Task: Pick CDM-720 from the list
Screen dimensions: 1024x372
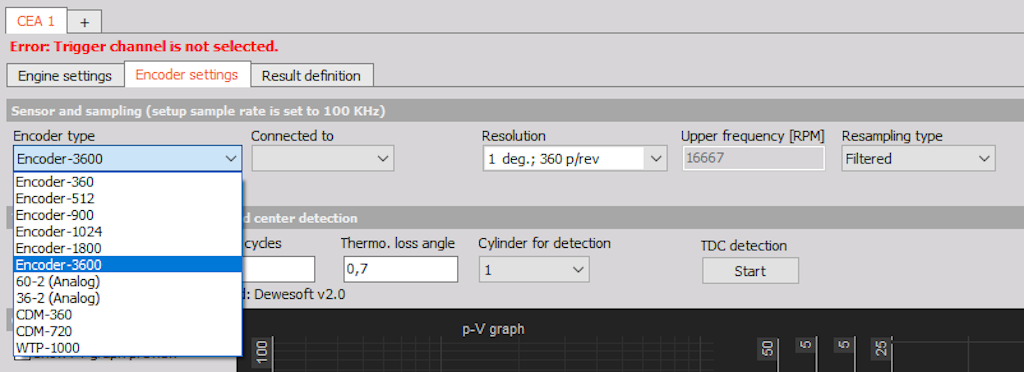Action: click(127, 332)
